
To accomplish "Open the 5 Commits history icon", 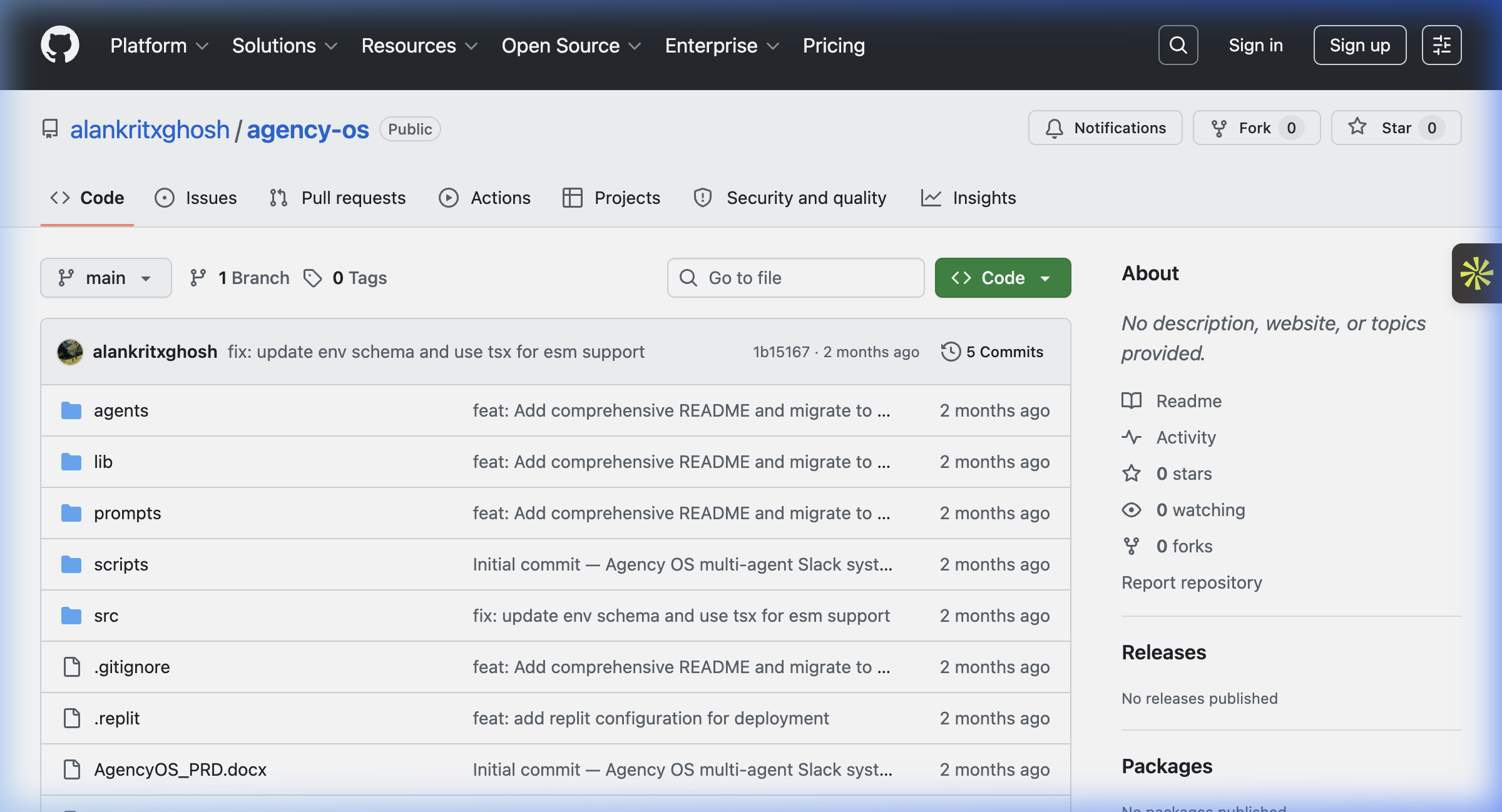I will (950, 352).
